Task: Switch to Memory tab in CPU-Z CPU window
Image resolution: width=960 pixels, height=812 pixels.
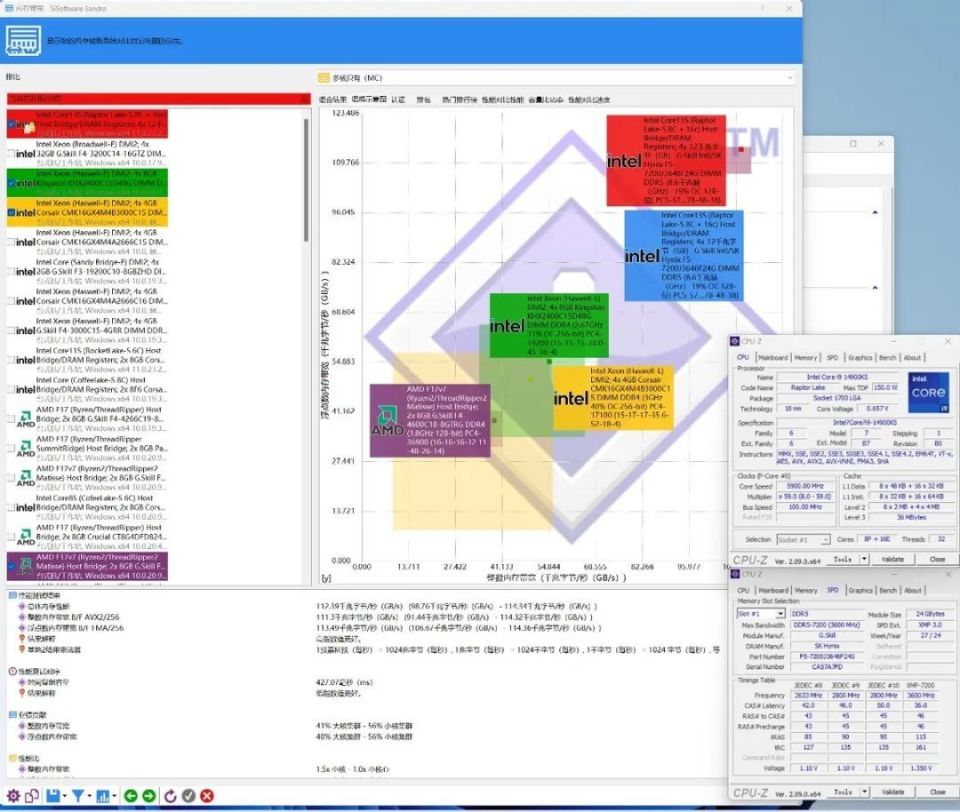Action: tap(805, 358)
